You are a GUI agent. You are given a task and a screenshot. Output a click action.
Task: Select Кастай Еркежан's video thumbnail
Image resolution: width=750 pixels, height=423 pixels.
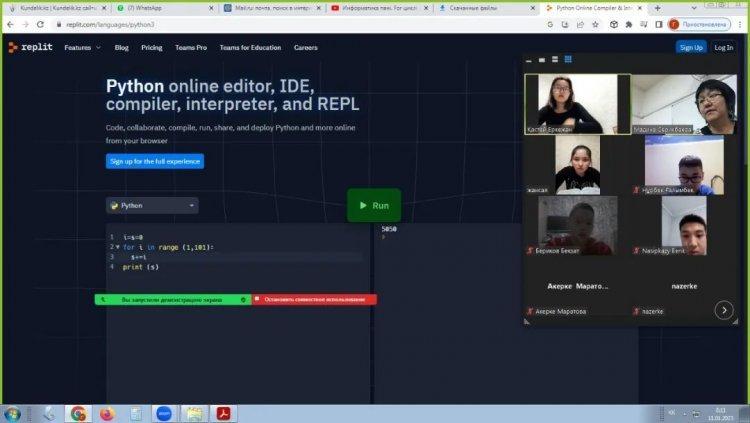577,104
